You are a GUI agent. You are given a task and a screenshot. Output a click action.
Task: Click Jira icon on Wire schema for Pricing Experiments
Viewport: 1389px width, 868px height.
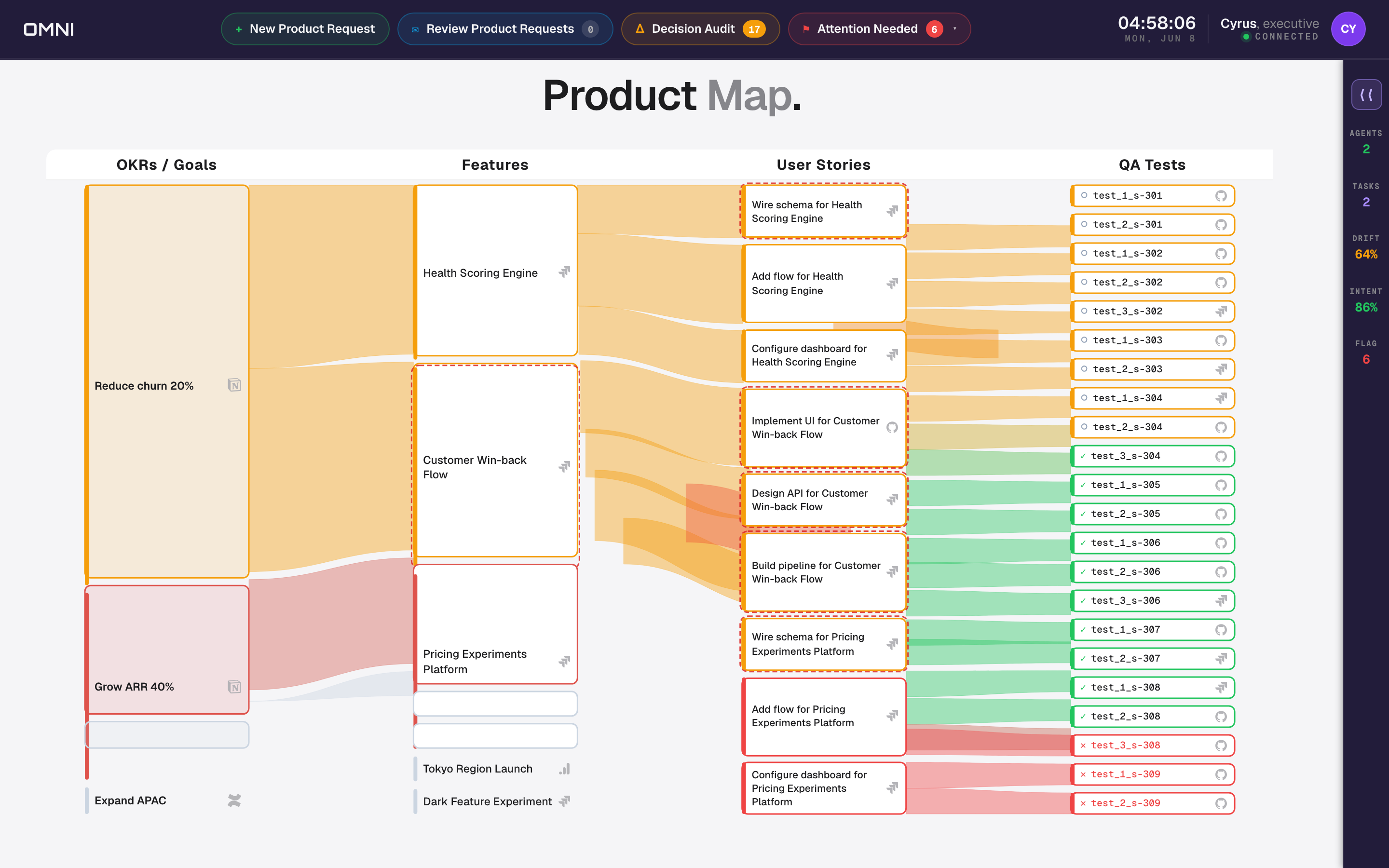click(x=892, y=644)
